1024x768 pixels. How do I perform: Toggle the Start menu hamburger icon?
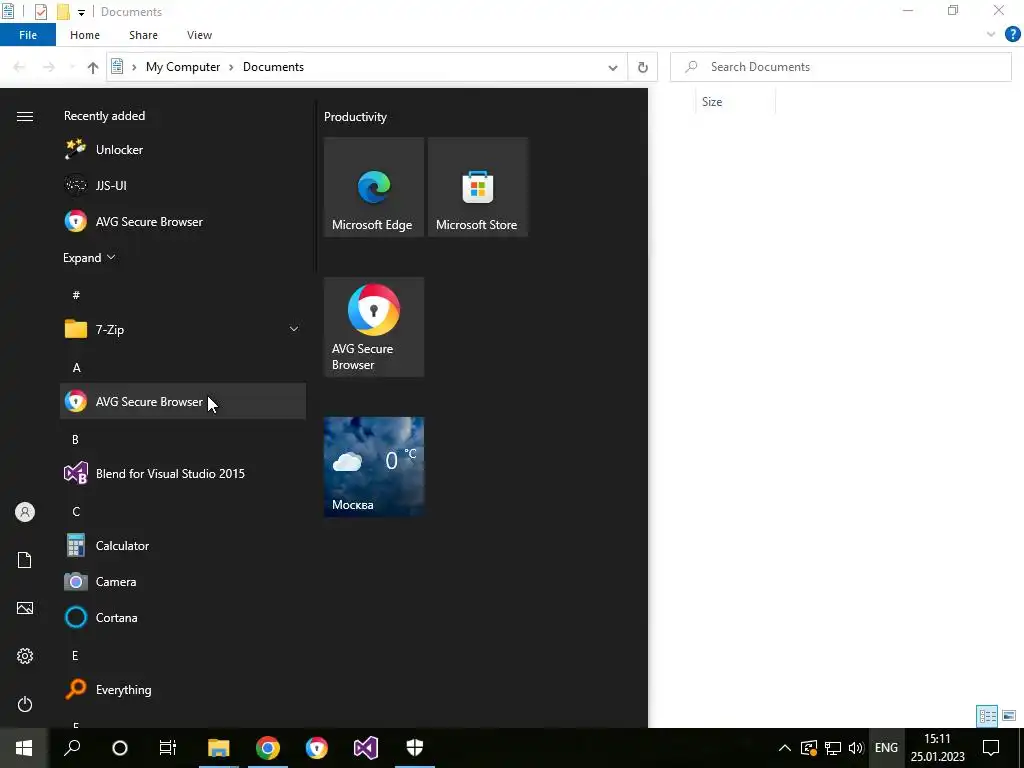(25, 116)
